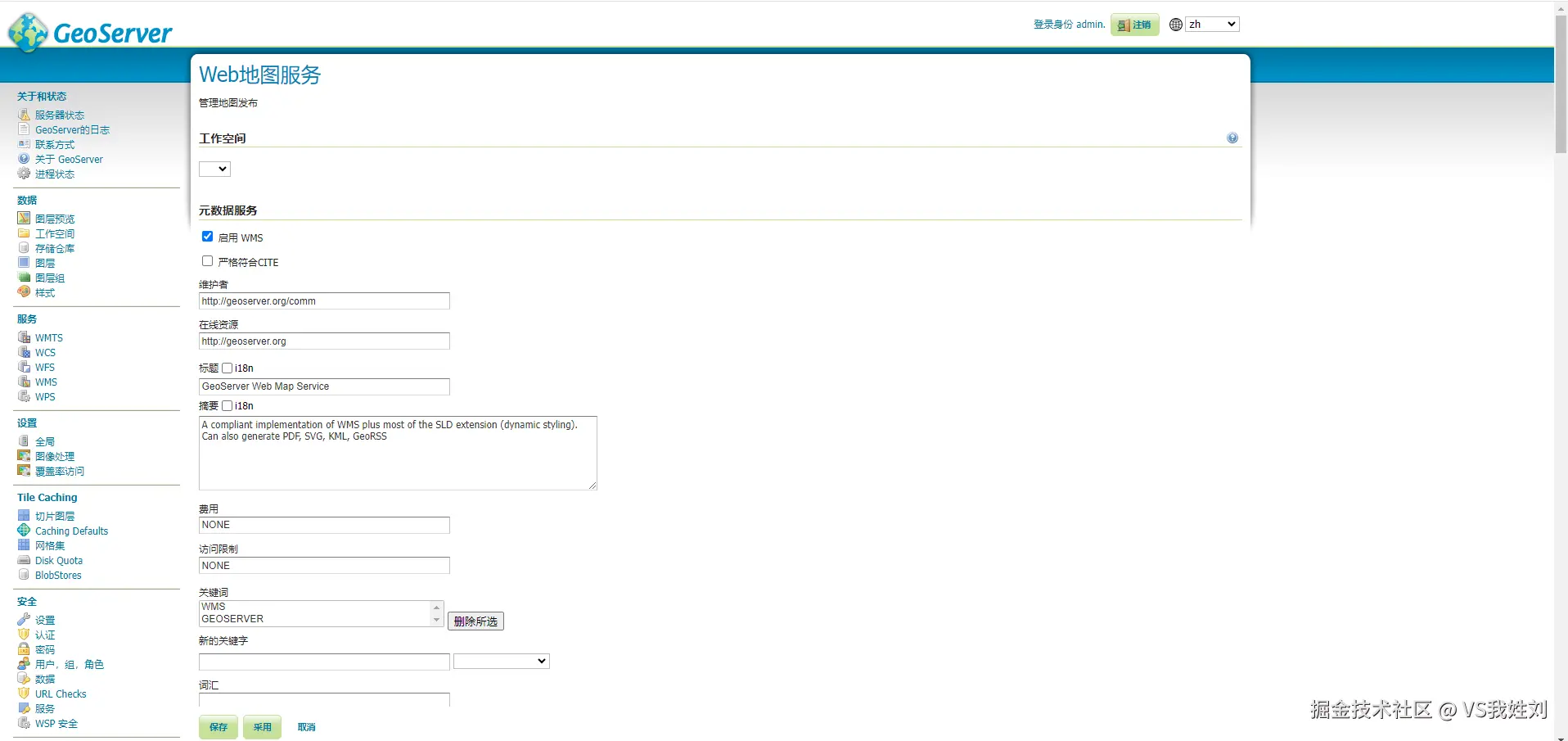Screen dimensions: 1568x741
Task: Click the layer groups (图层组) icon
Action: point(24,278)
